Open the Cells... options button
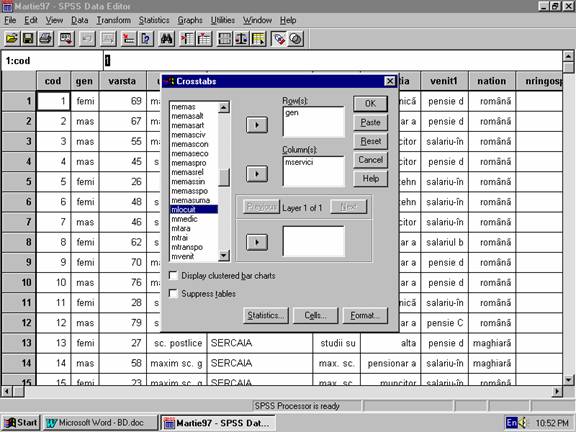Image resolution: width=576 pixels, height=432 pixels. pyautogui.click(x=315, y=316)
